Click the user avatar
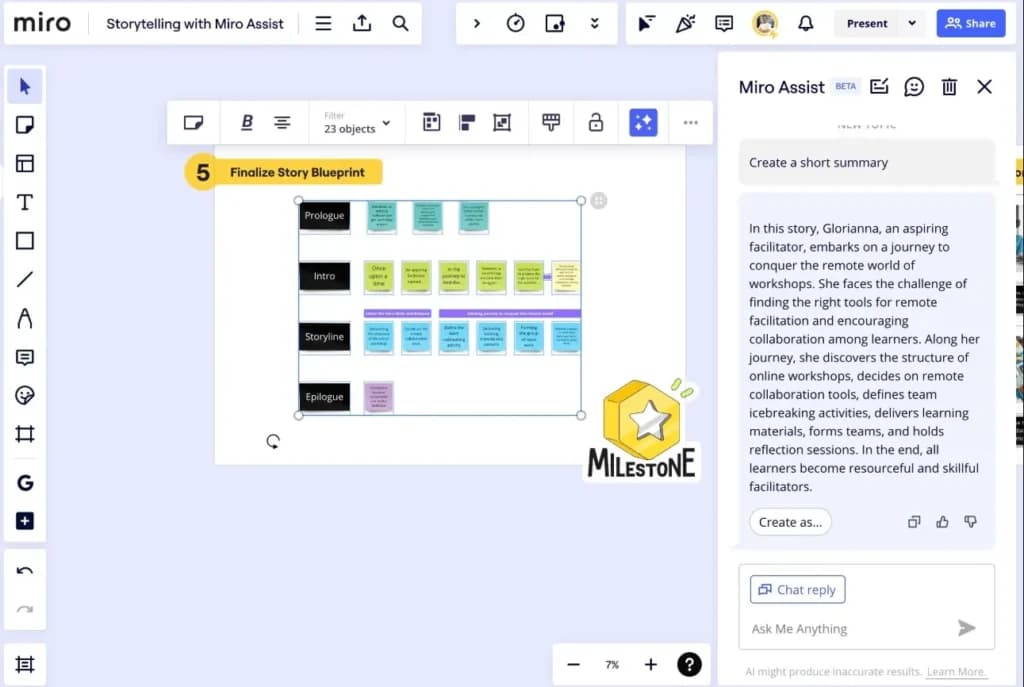 [765, 24]
